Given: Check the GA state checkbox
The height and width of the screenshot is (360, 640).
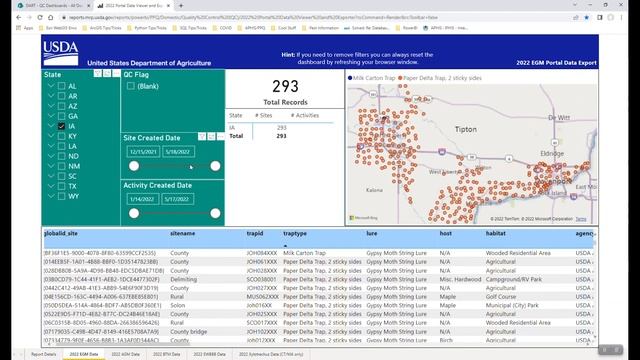Looking at the screenshot, I should tap(61, 116).
